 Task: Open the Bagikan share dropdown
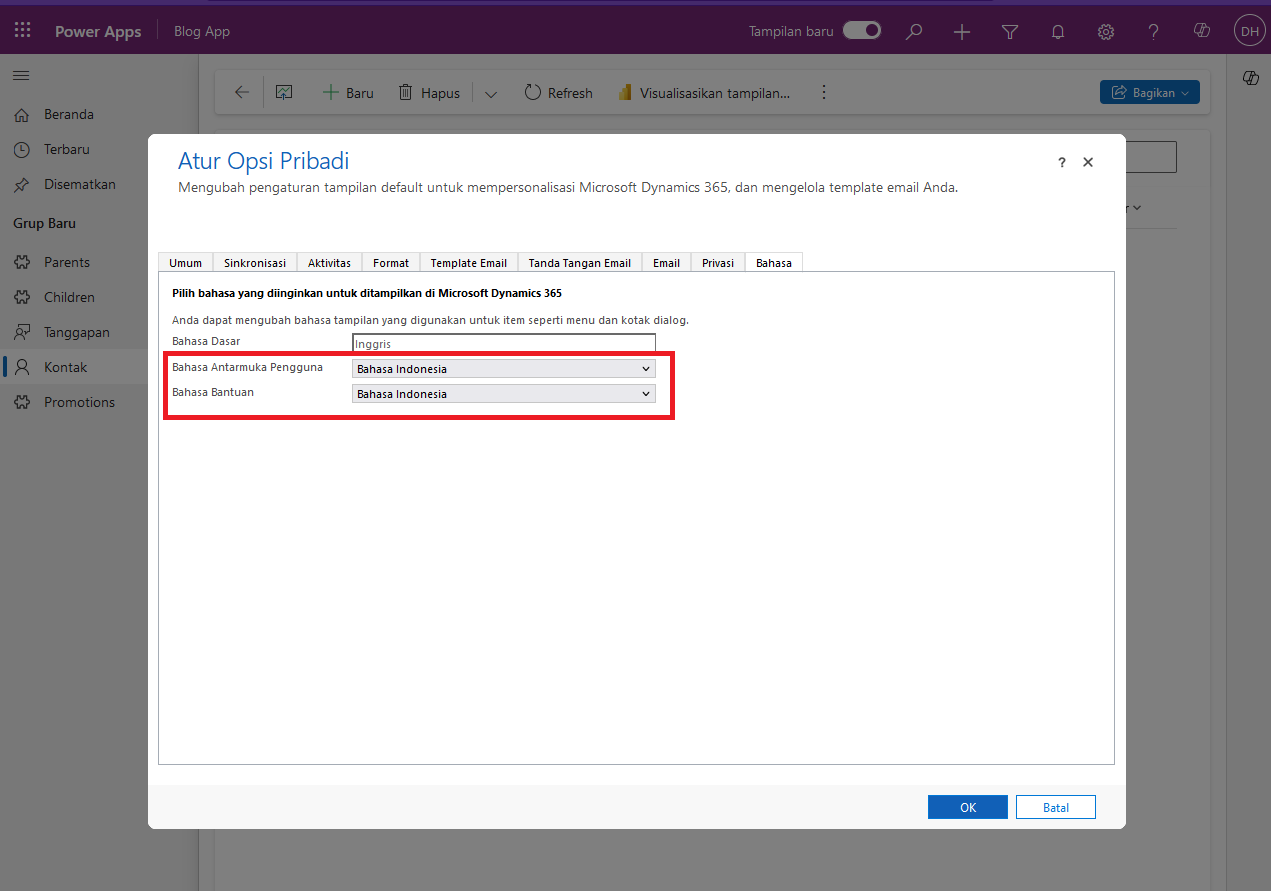pos(1150,92)
